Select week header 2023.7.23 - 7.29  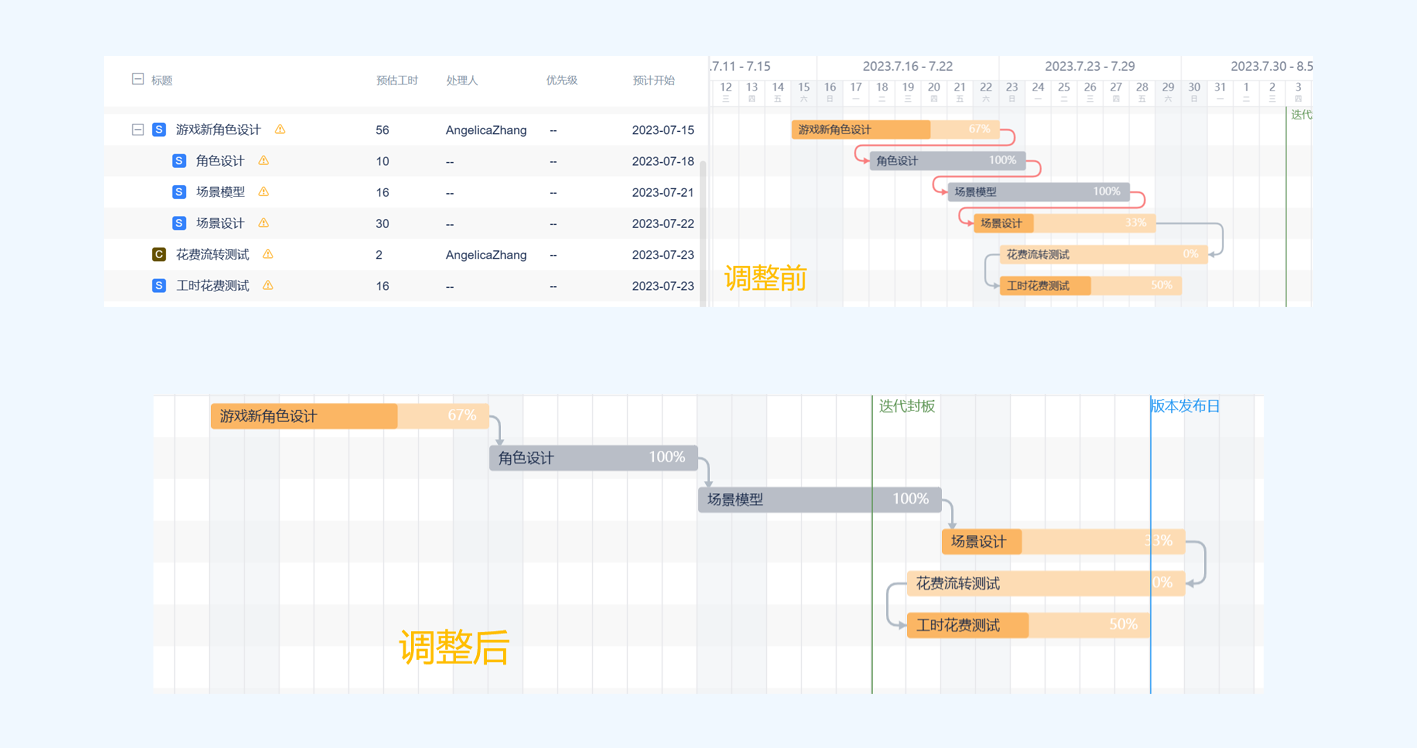click(1090, 66)
